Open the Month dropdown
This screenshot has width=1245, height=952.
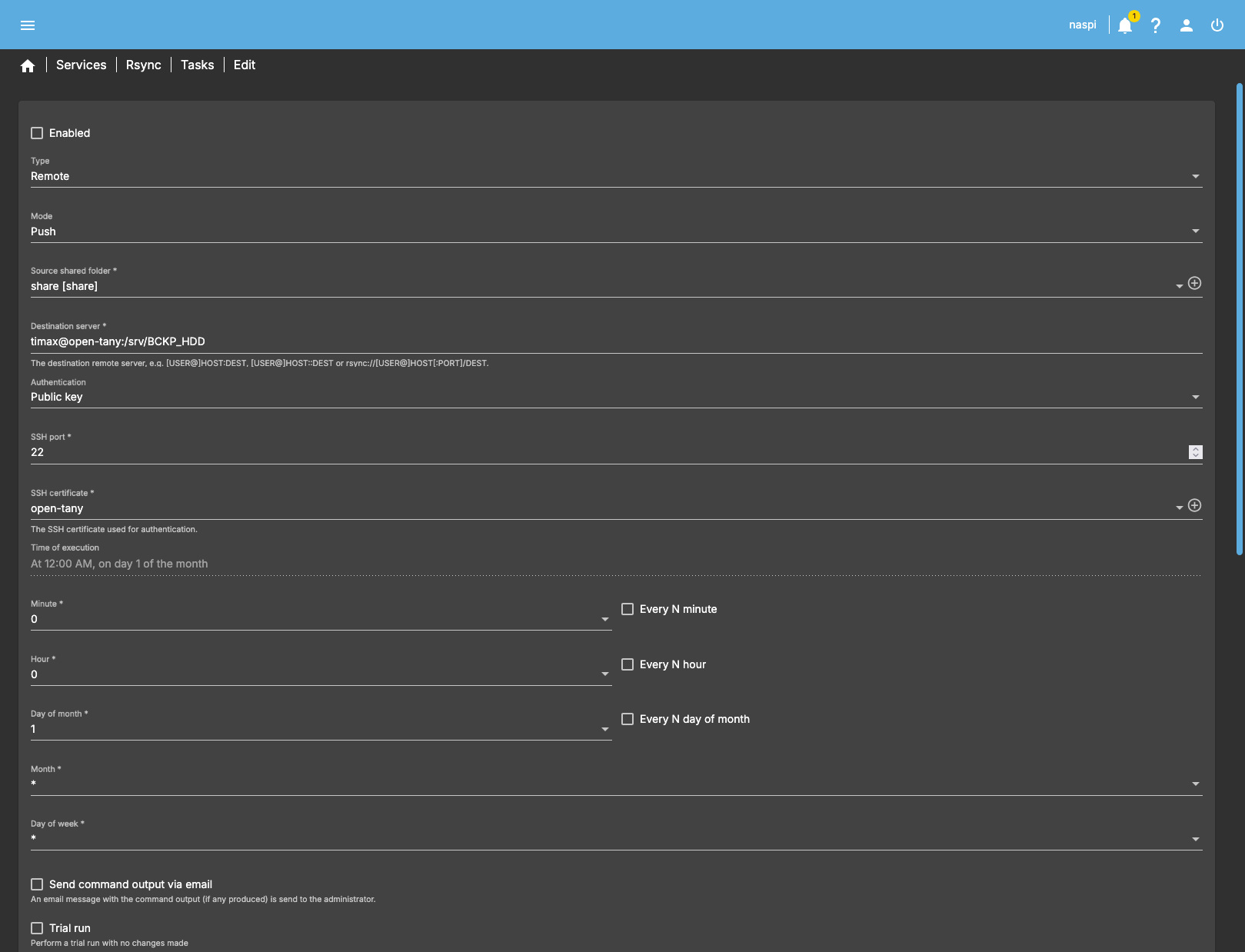(616, 784)
